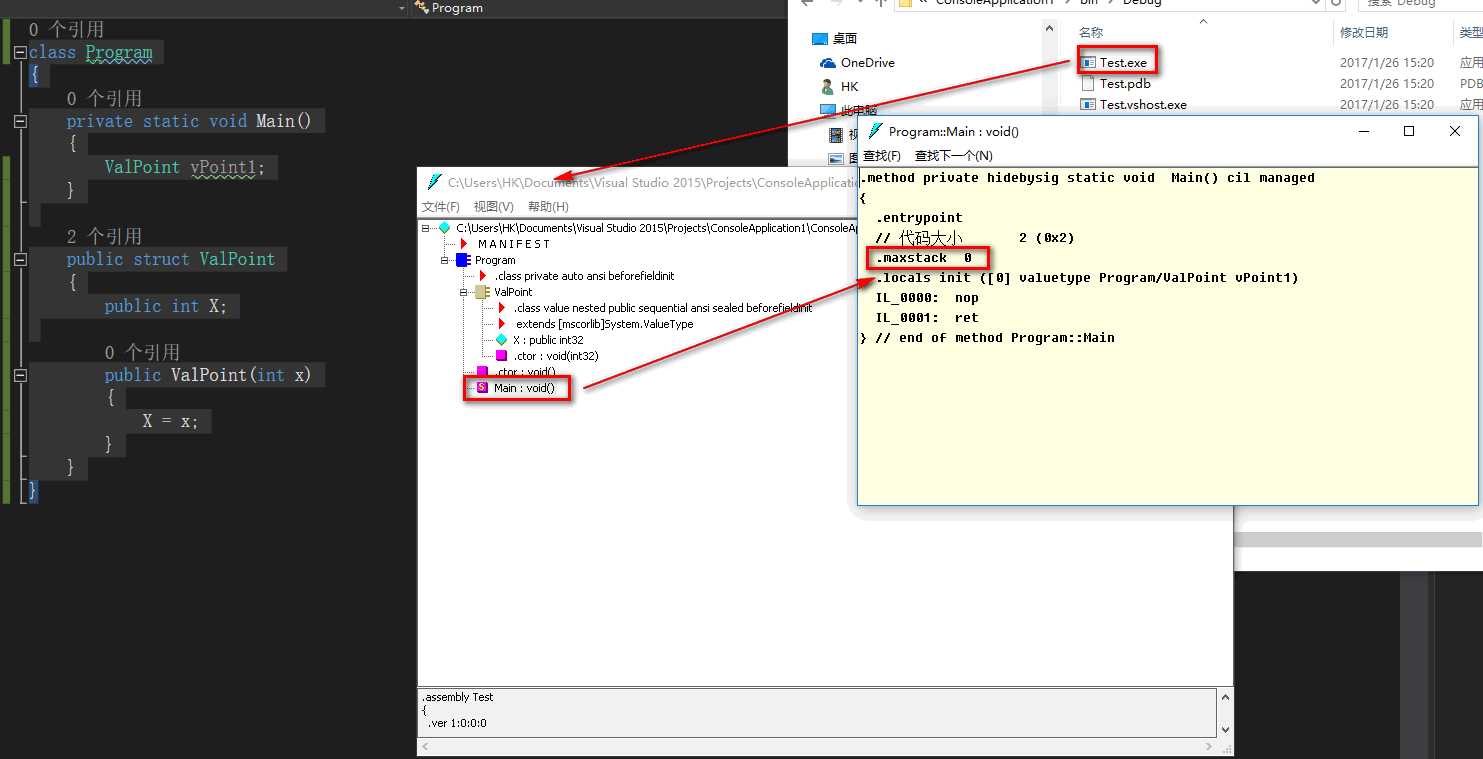Click the Explorer search Debug box
1483x759 pixels.
click(x=1420, y=4)
